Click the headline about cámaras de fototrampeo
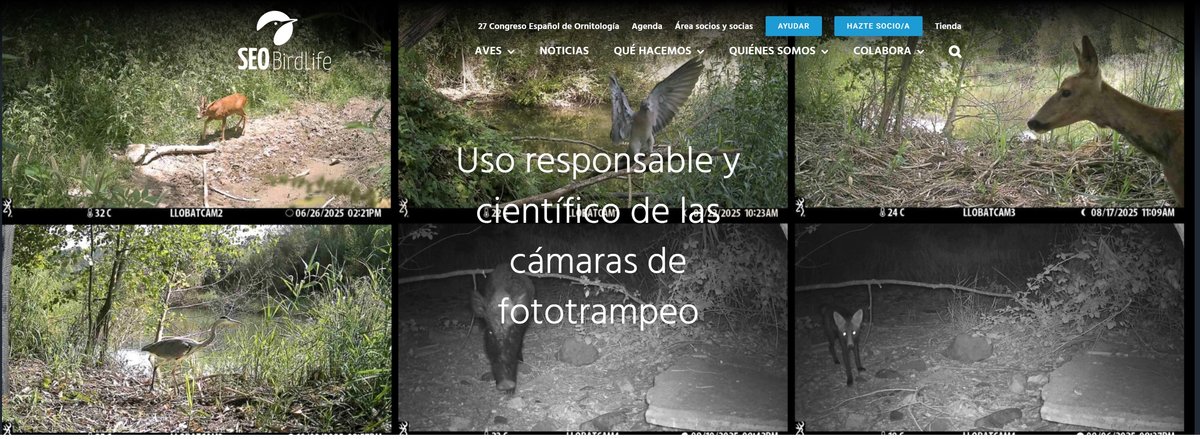The height and width of the screenshot is (439, 1200). [598, 236]
